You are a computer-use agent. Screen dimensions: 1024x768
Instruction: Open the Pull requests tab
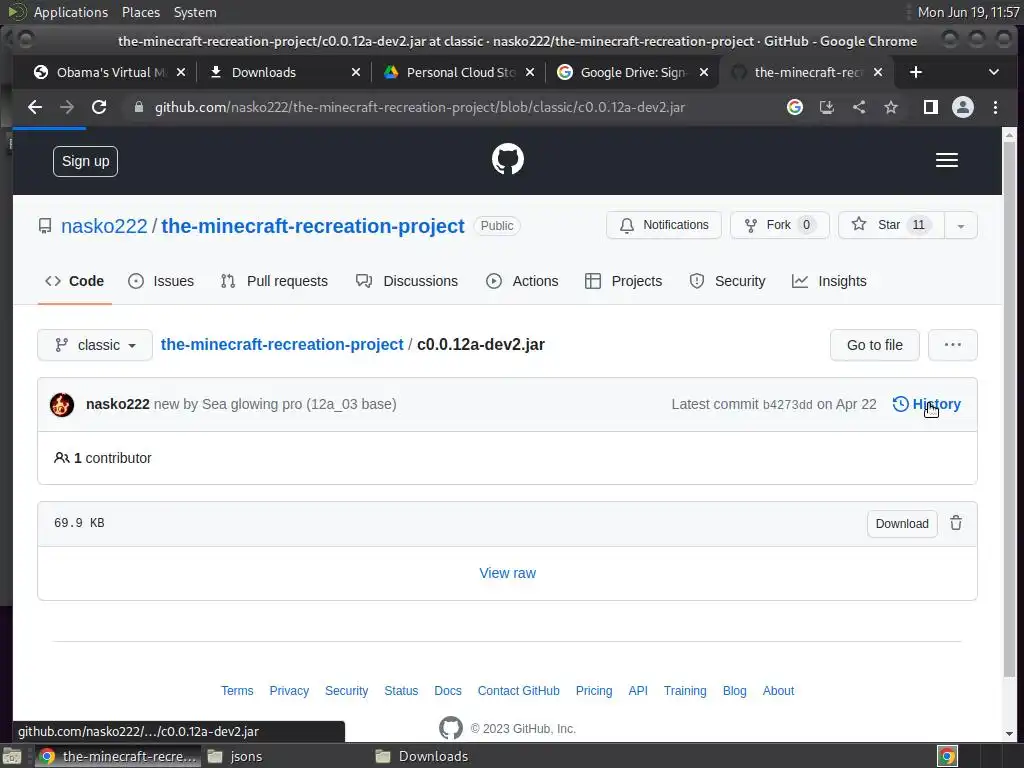click(274, 281)
